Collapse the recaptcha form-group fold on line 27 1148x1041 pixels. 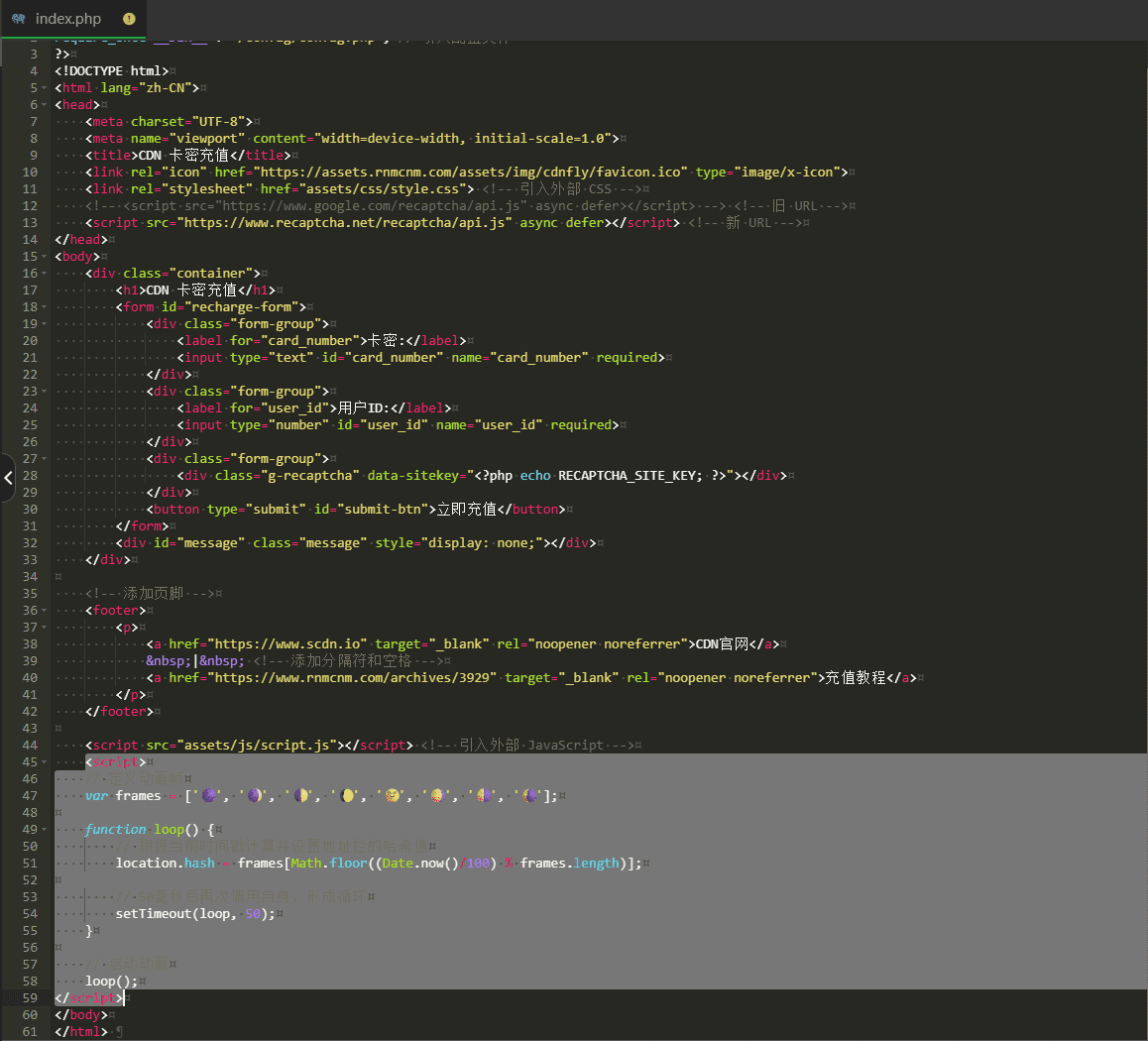pyautogui.click(x=44, y=458)
